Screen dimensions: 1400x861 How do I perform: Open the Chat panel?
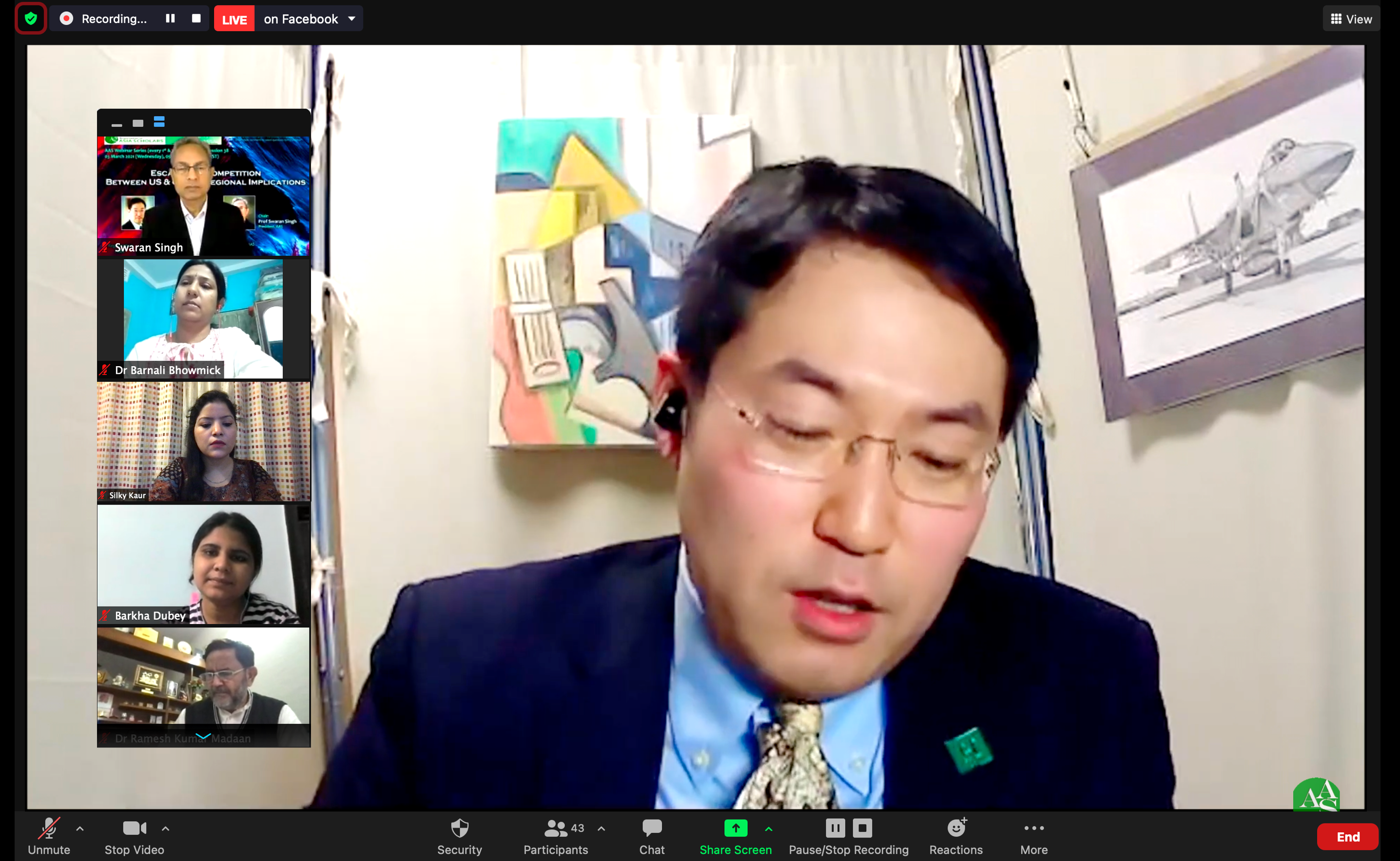pyautogui.click(x=651, y=835)
